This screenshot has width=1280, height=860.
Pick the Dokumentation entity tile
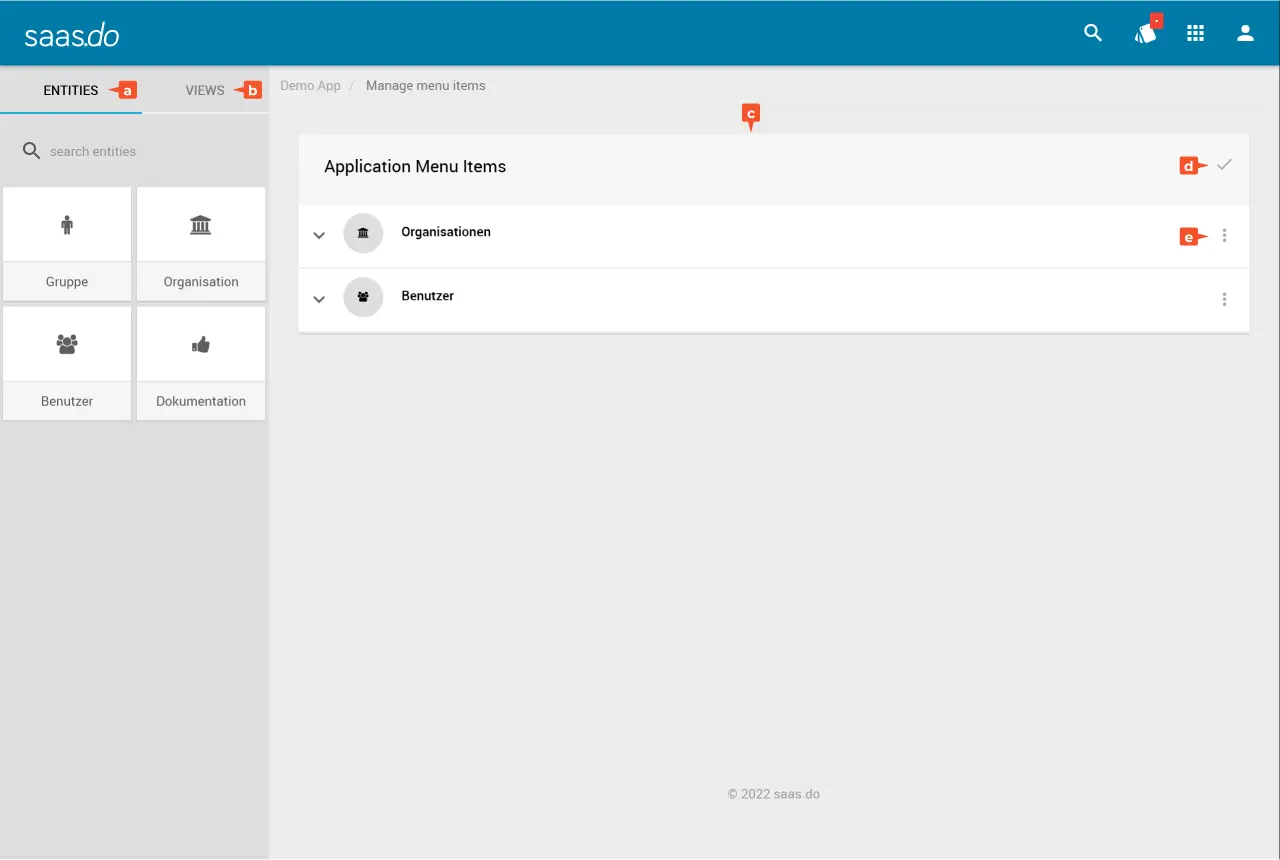pos(201,363)
